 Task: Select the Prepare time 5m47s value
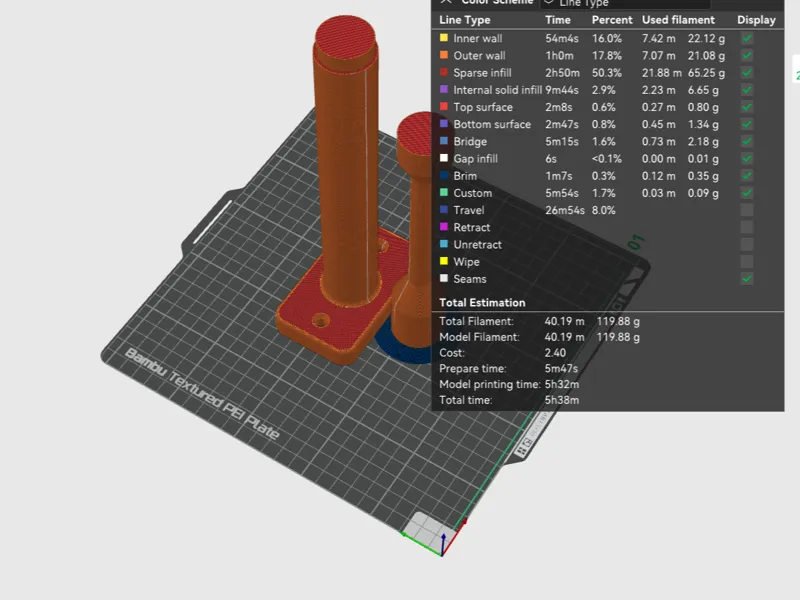coord(561,368)
